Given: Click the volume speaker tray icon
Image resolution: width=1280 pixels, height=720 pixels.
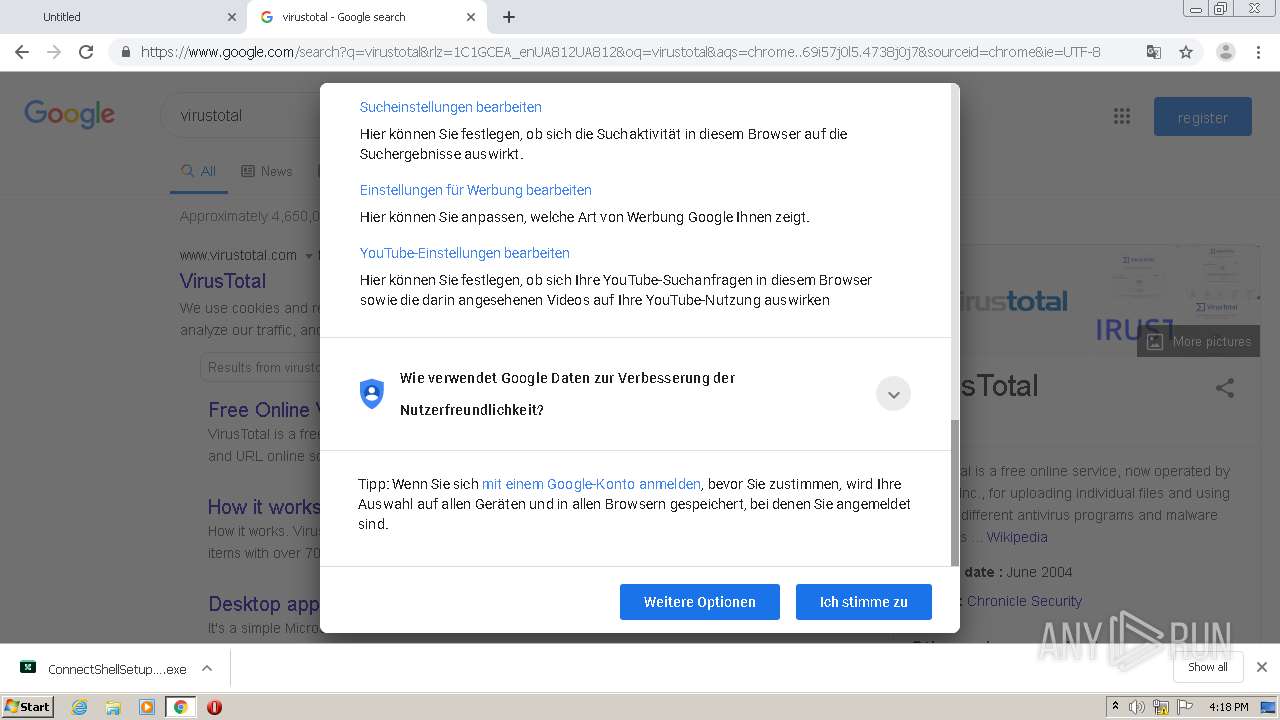Looking at the screenshot, I should (x=1137, y=707).
